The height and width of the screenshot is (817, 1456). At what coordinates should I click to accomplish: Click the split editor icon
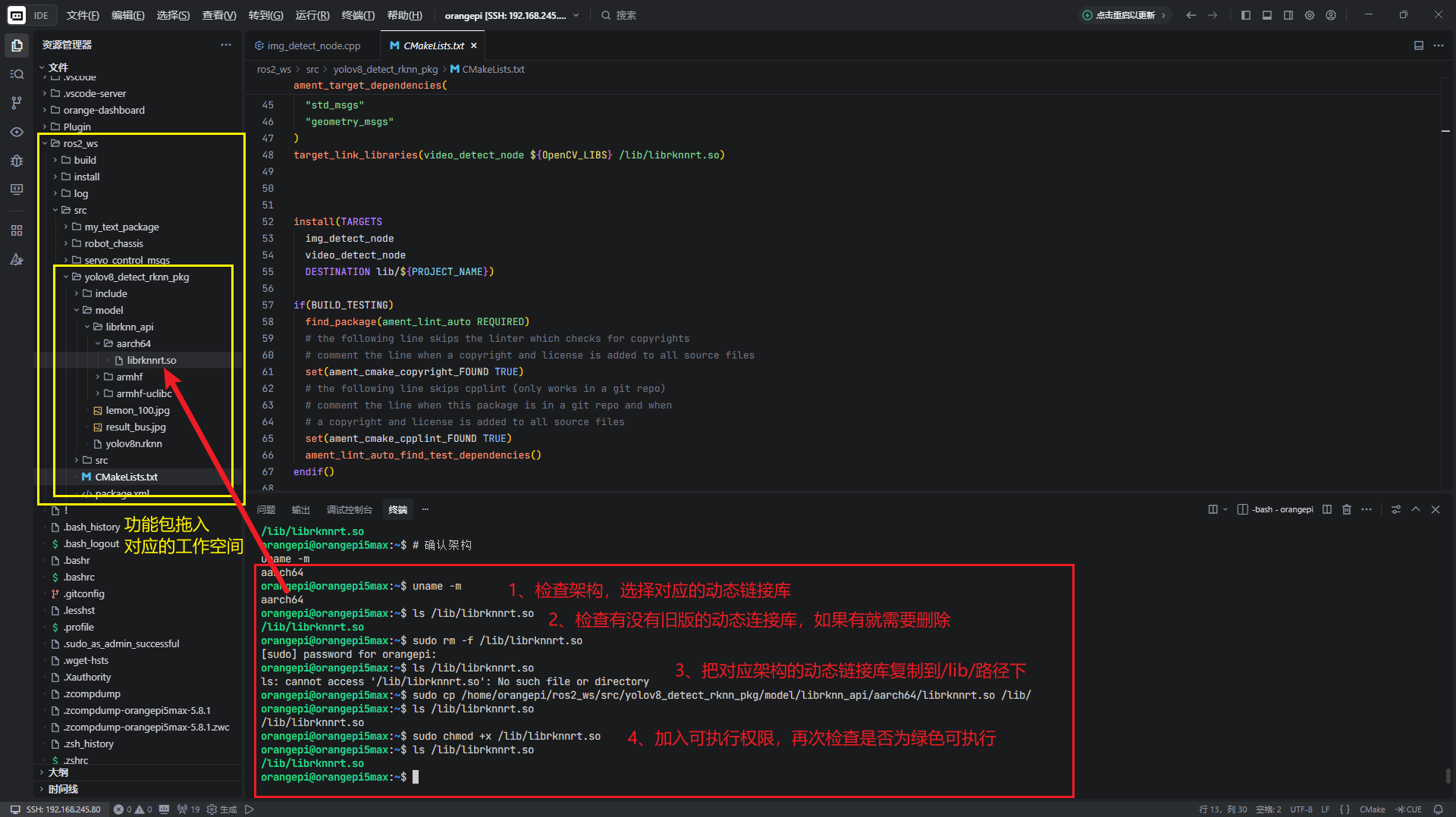click(x=1418, y=45)
